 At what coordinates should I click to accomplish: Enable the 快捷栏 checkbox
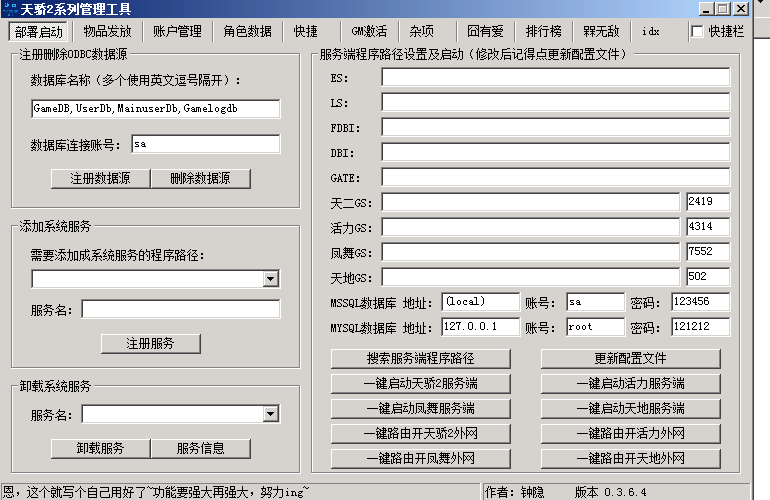coord(698,32)
